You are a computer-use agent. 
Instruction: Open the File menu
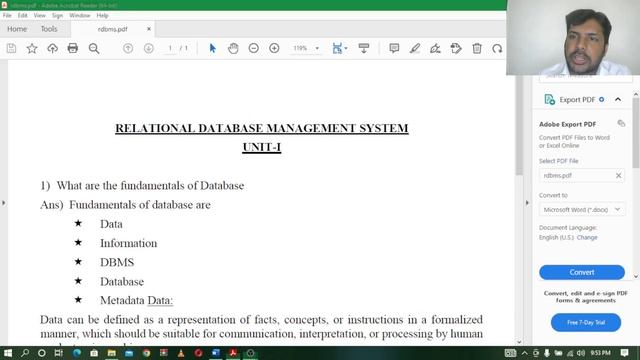point(7,15)
